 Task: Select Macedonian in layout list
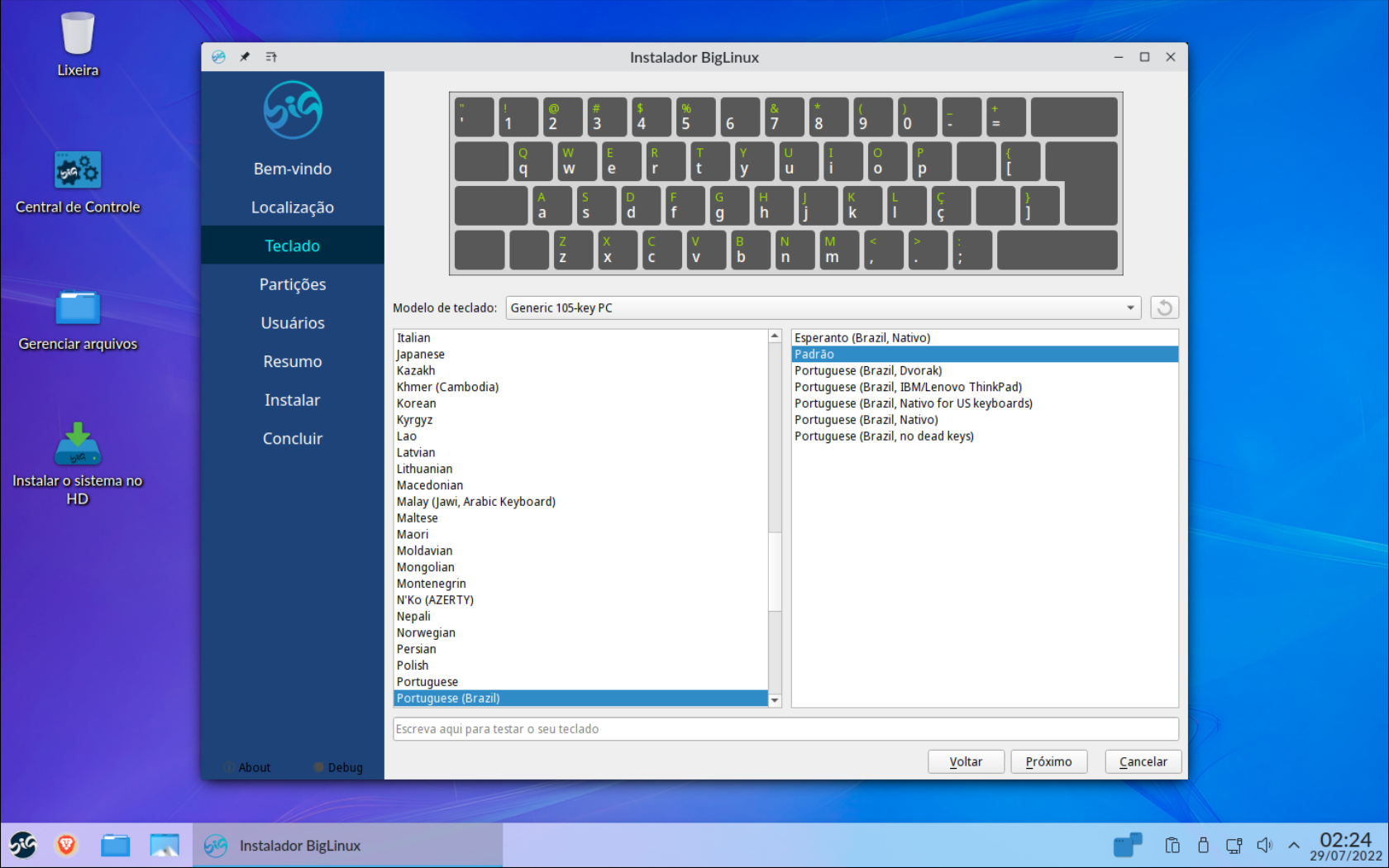[580, 485]
